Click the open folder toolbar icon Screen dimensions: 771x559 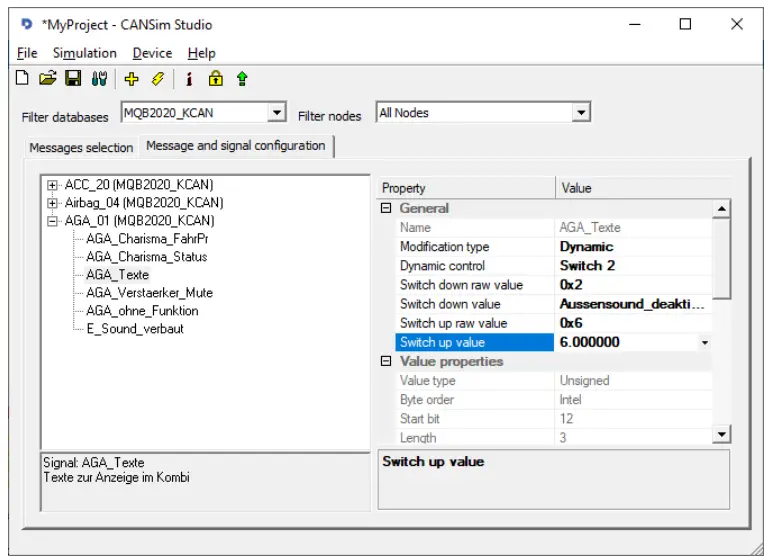(47, 79)
